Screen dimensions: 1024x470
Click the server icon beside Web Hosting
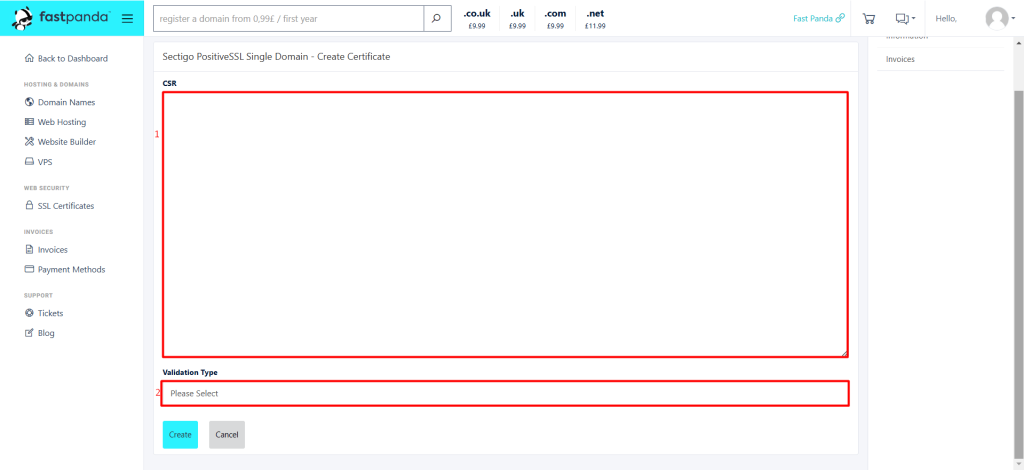click(29, 121)
